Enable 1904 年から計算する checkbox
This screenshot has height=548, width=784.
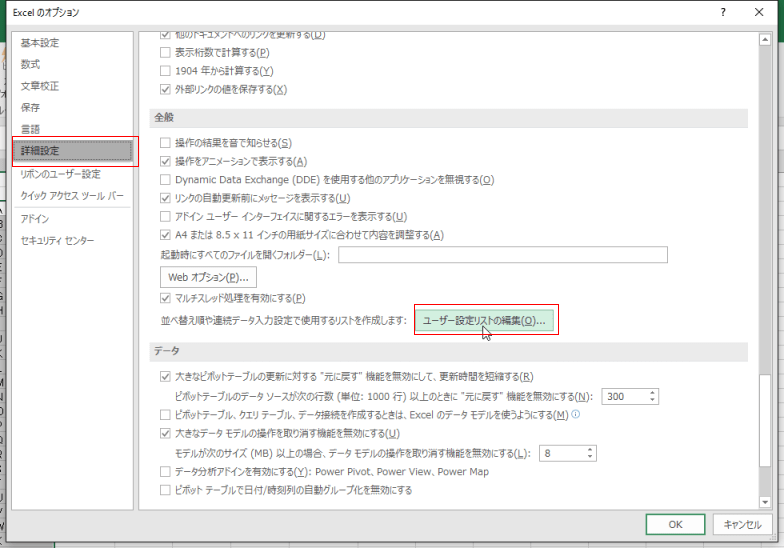point(165,70)
